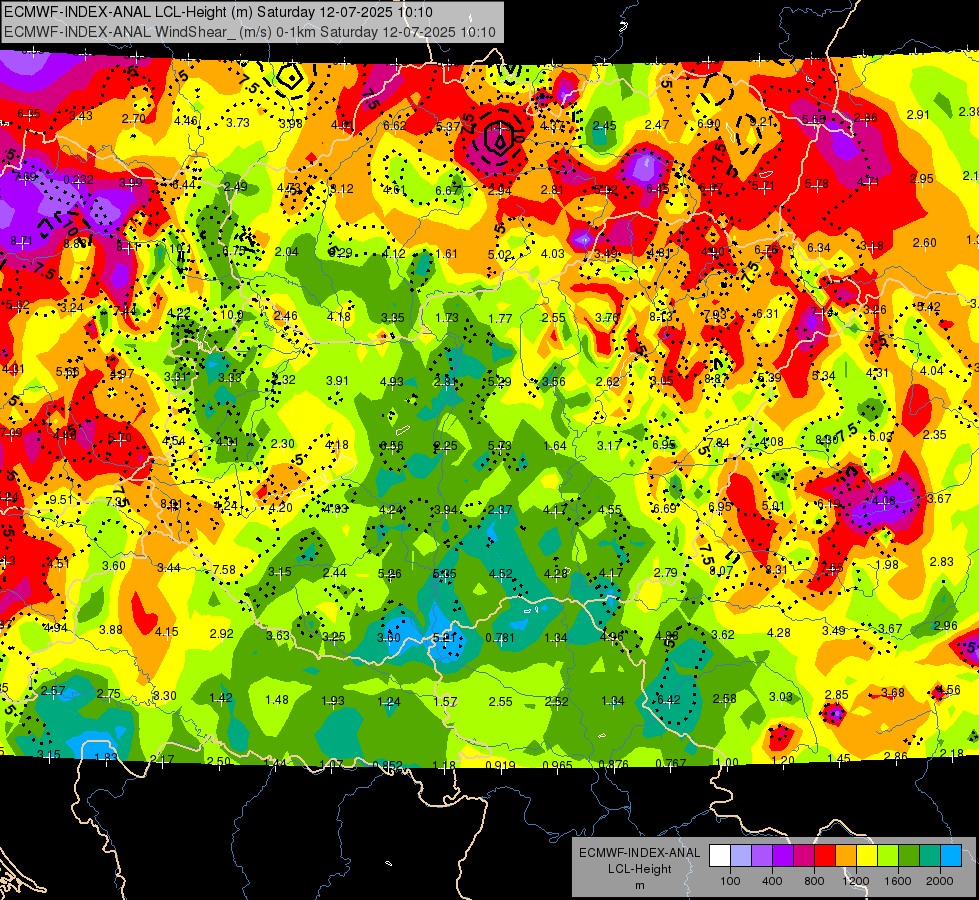Click the wind shear value '1.61'
The image size is (979, 900).
(446, 254)
